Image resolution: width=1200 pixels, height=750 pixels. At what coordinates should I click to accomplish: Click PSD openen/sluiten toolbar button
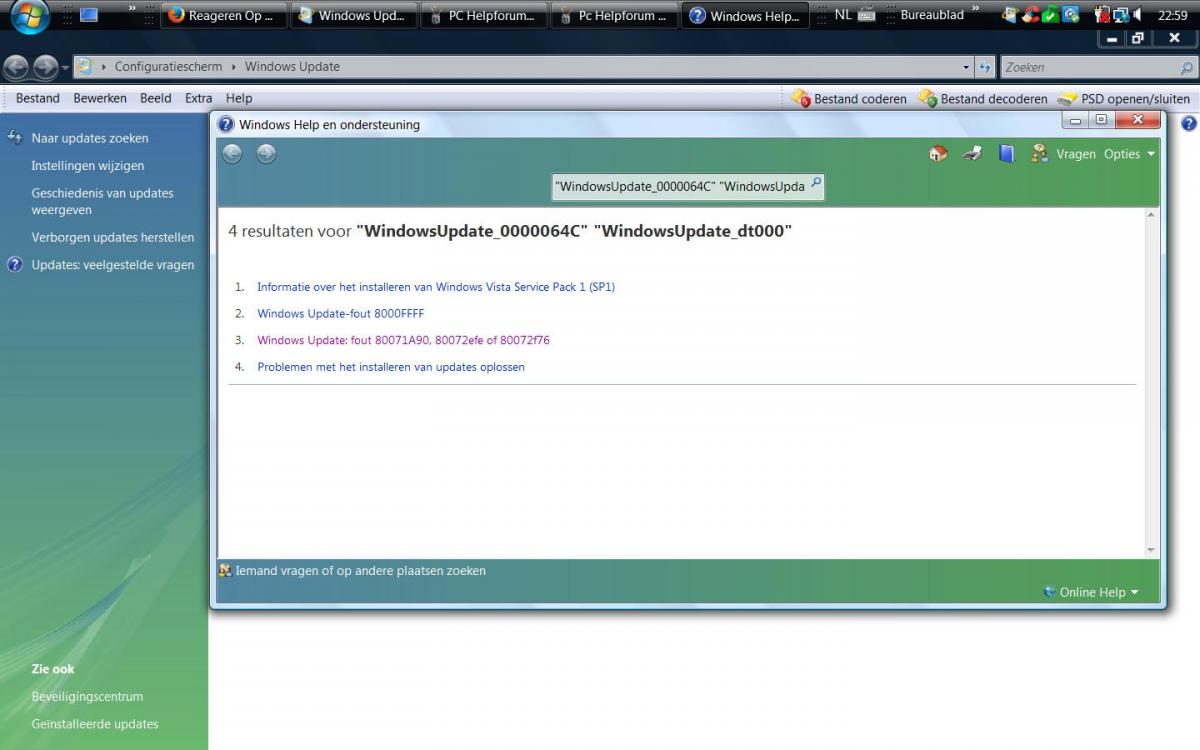[x=1124, y=98]
